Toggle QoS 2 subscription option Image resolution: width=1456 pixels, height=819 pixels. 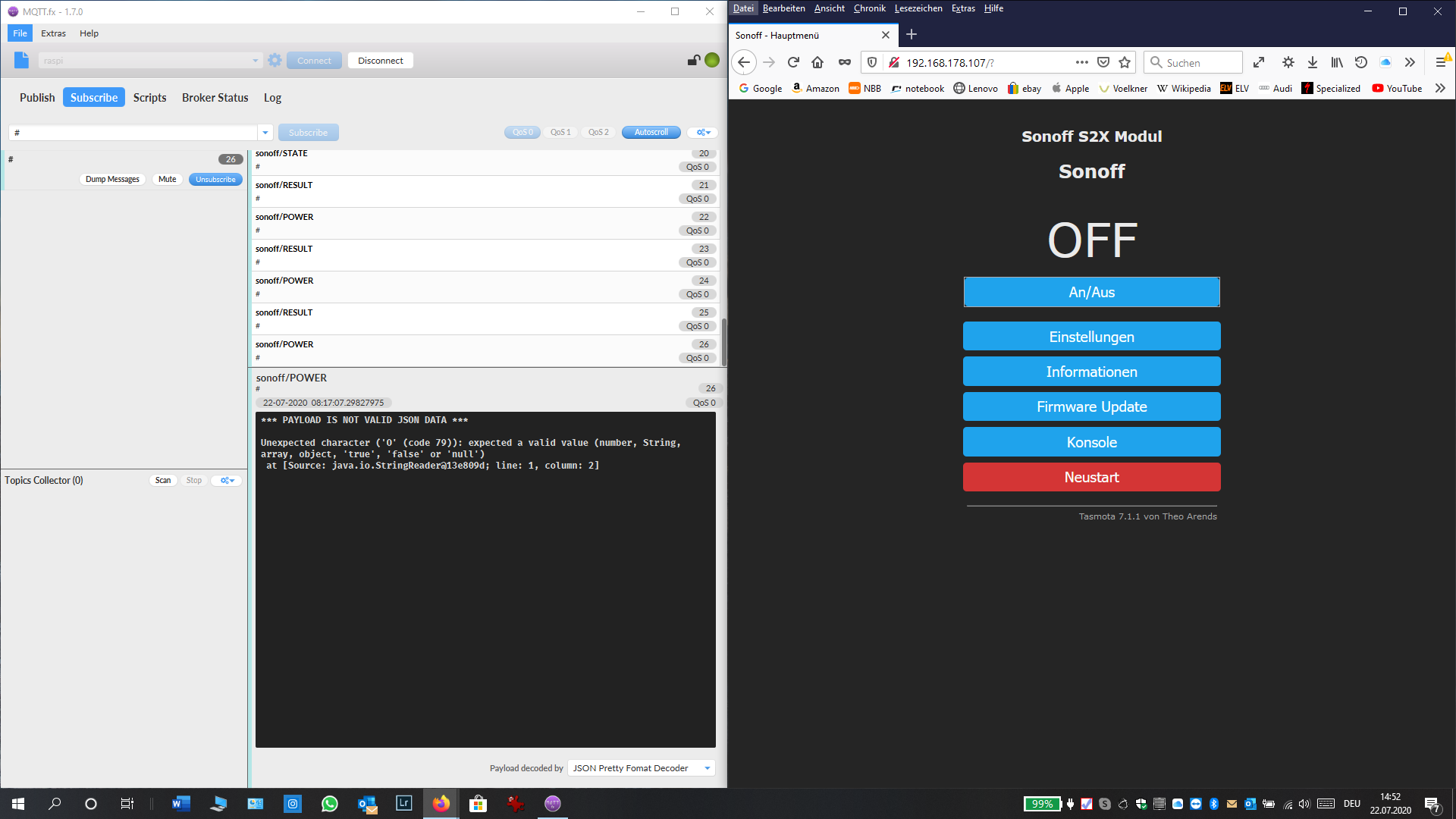click(598, 132)
